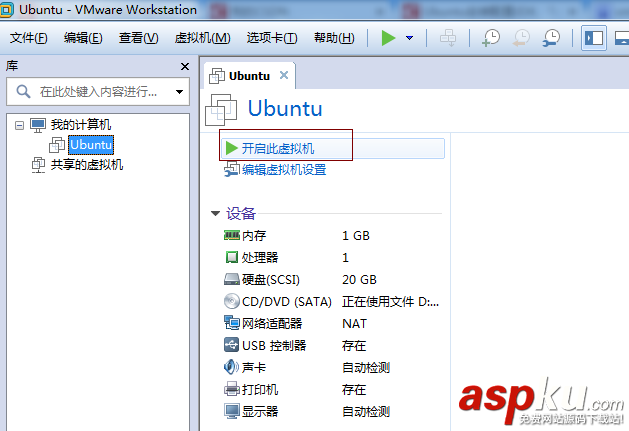Click the magnifier search icon in library

point(23,91)
